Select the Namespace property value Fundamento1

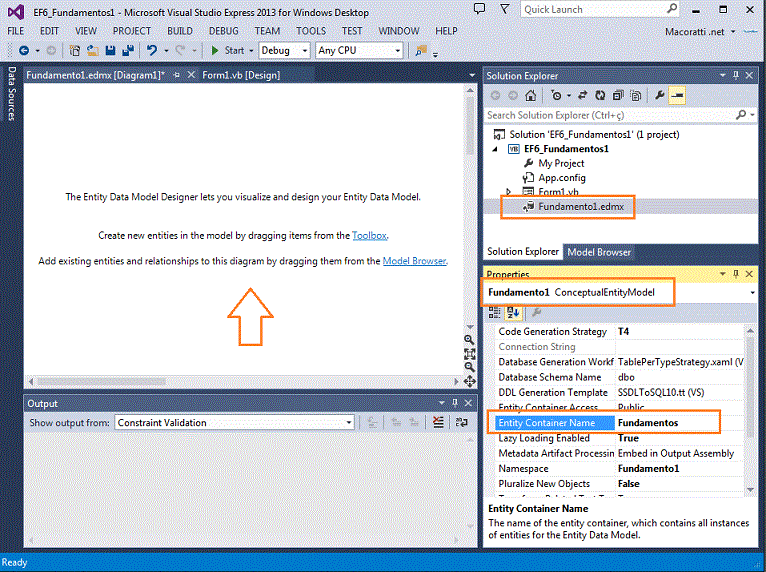pos(648,468)
